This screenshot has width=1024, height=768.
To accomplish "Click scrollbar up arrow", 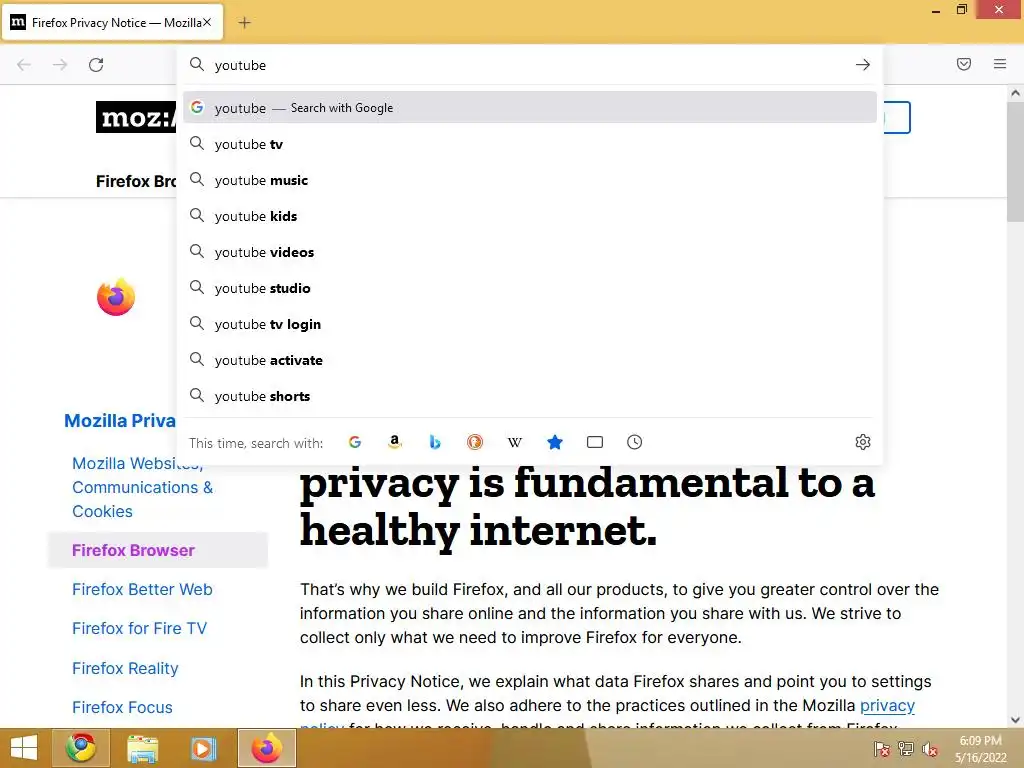I will point(1016,93).
